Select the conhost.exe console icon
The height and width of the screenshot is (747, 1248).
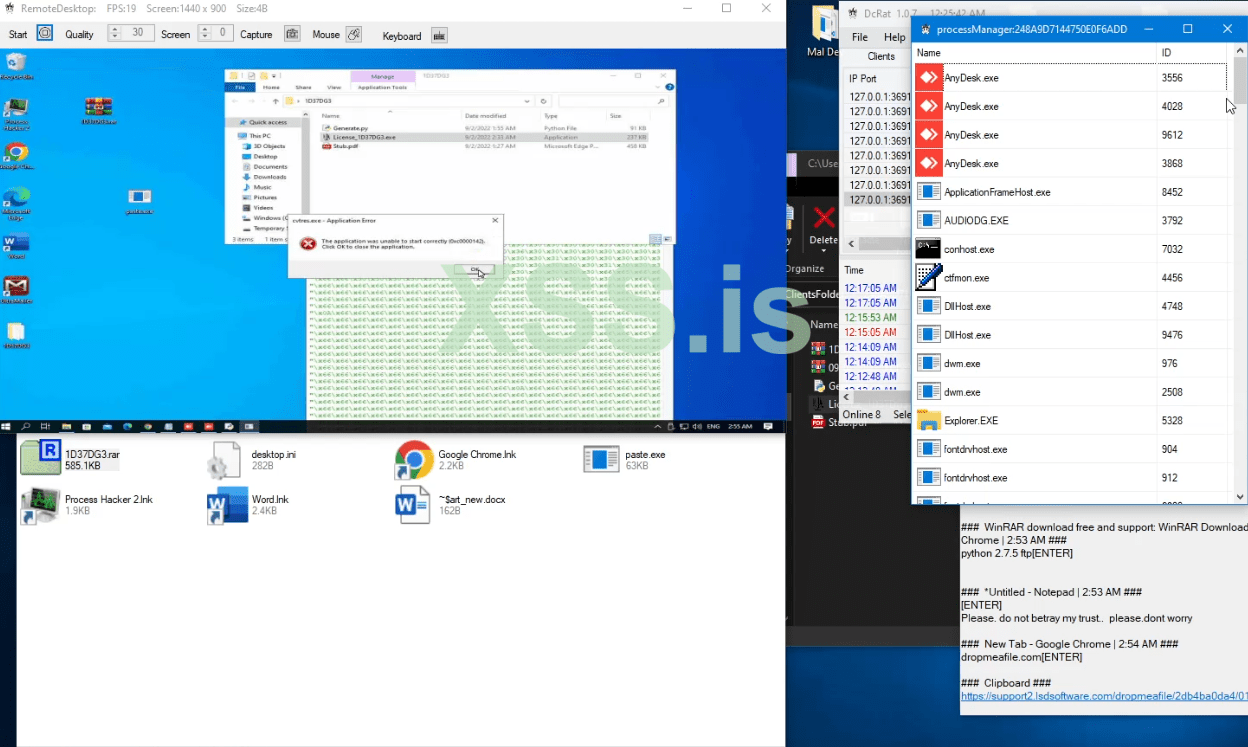(x=929, y=249)
